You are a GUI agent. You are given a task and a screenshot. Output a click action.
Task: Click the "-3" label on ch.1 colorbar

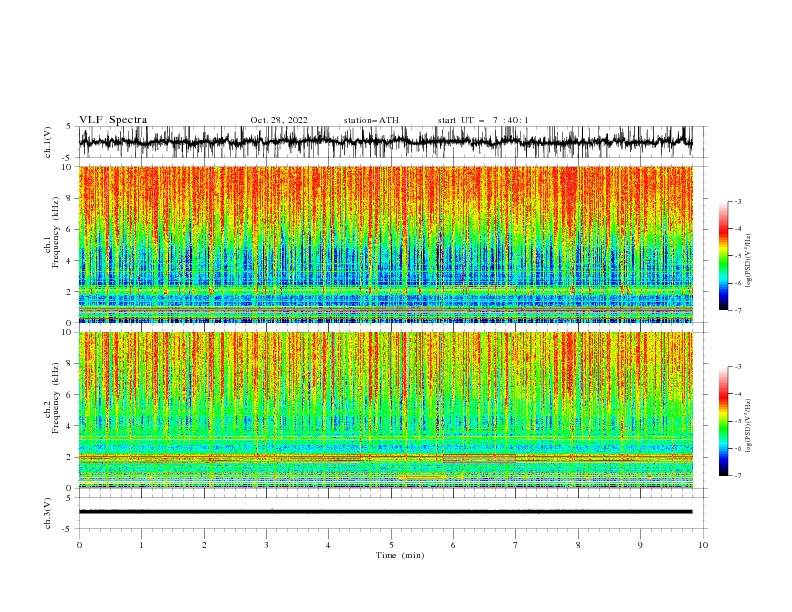pos(737,201)
